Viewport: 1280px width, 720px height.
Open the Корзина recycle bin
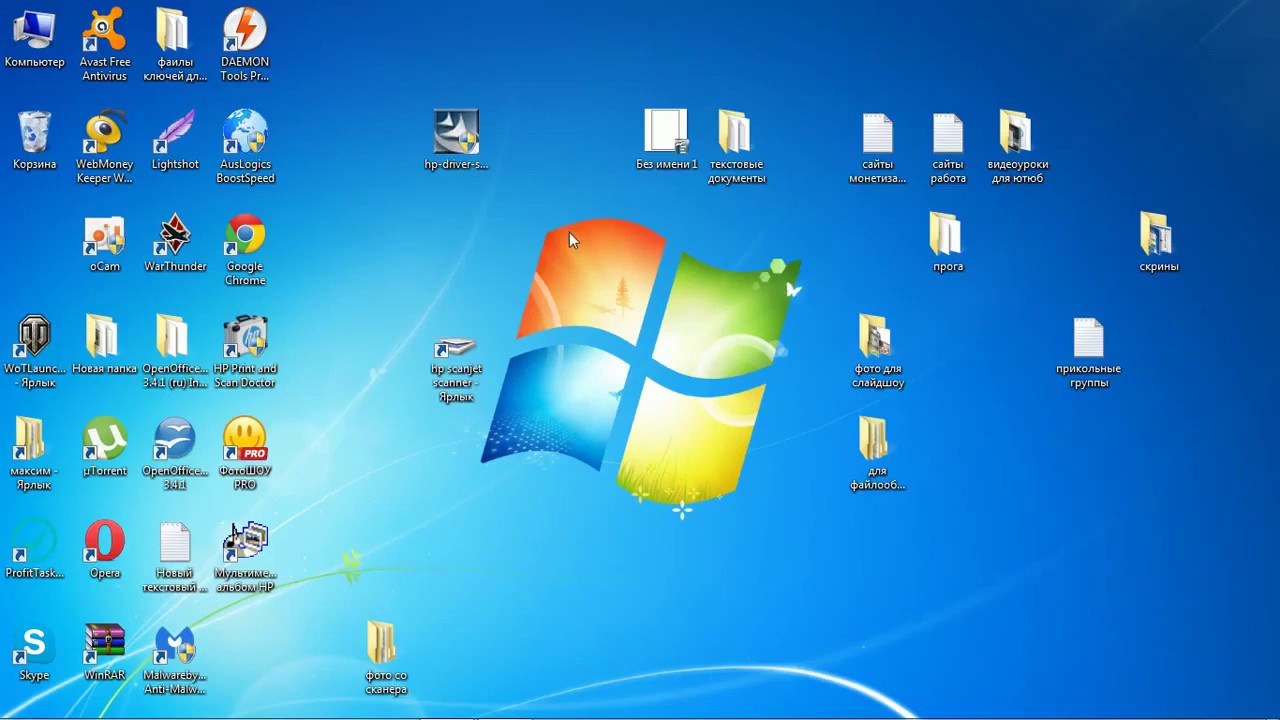(34, 141)
